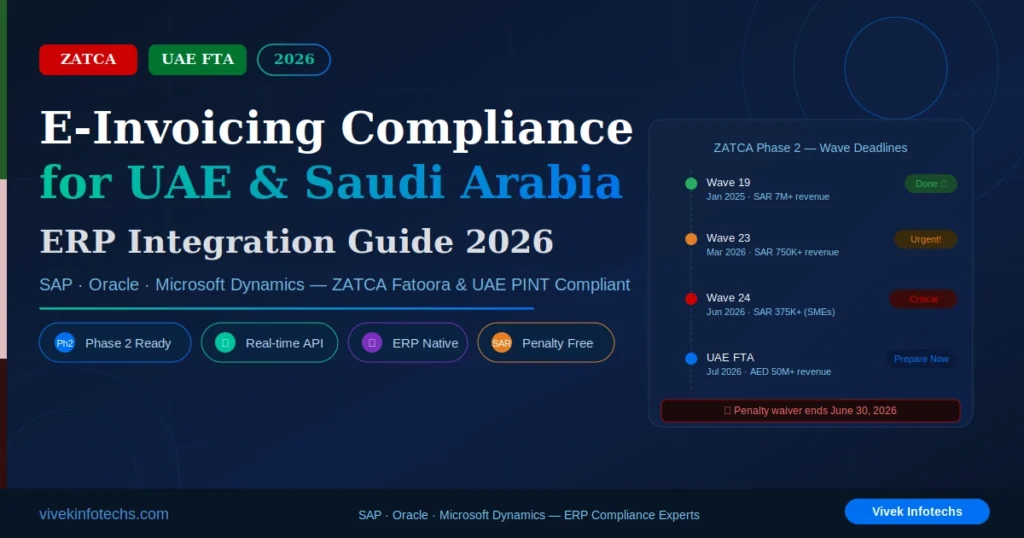
Task: Click the Vivek Infotechs button
Action: (x=917, y=511)
